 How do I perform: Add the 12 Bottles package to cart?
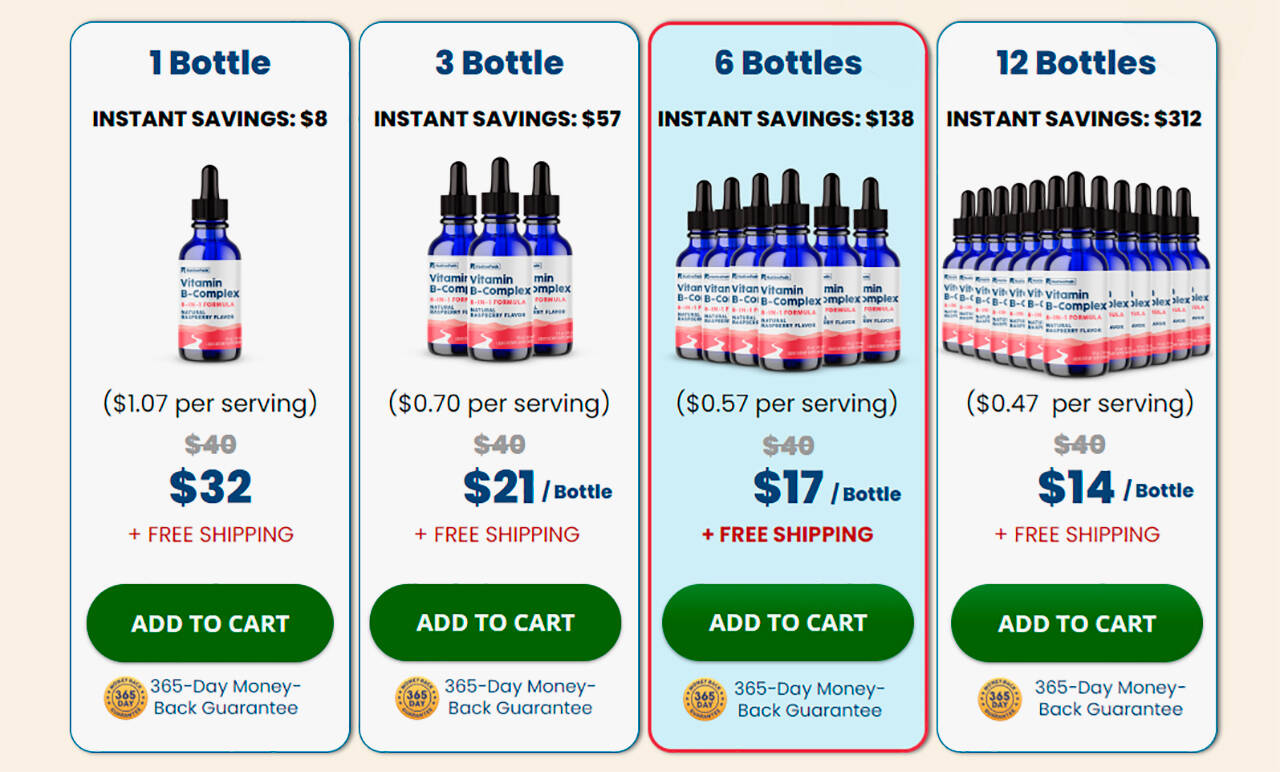[1077, 623]
